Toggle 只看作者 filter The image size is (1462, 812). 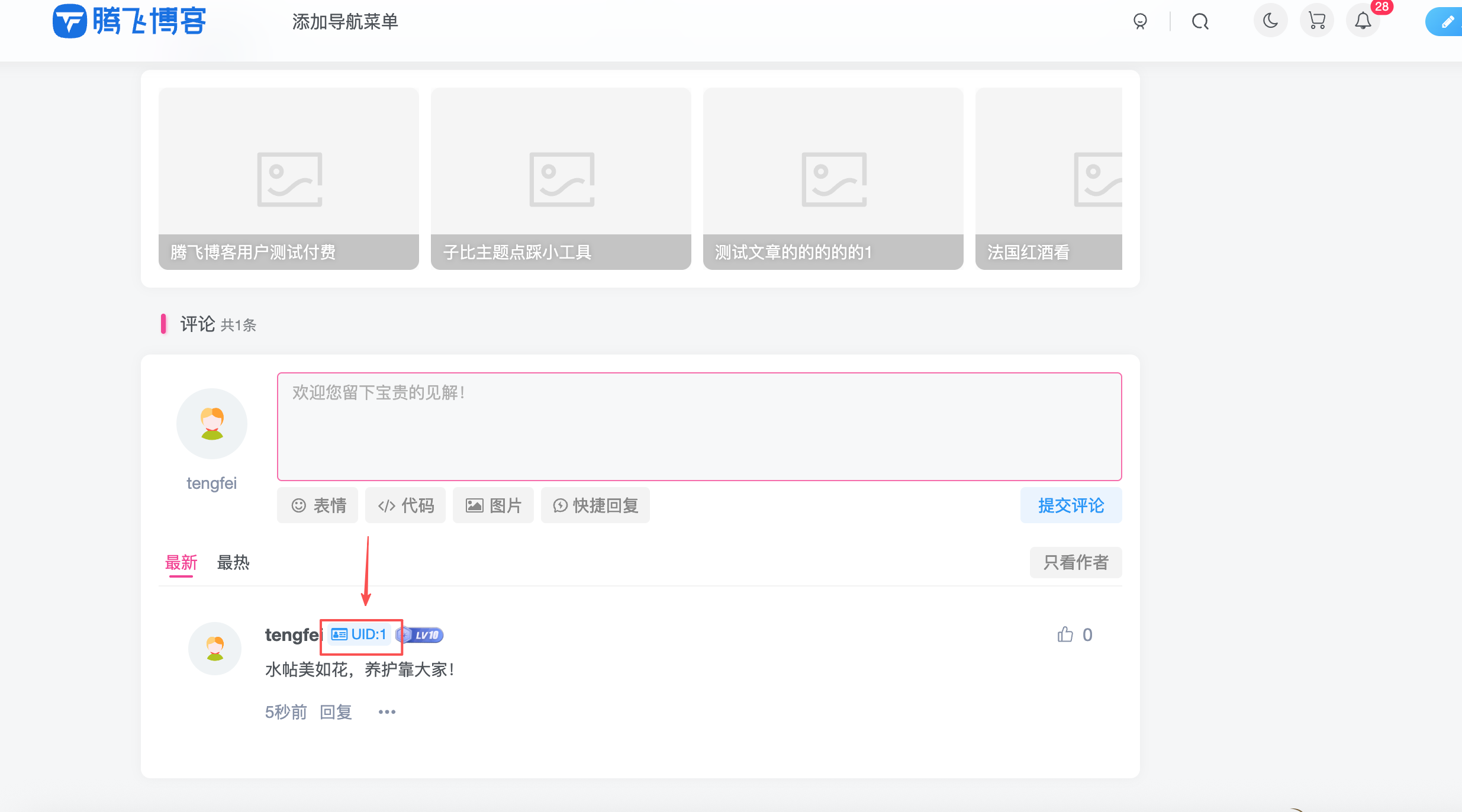[1075, 562]
